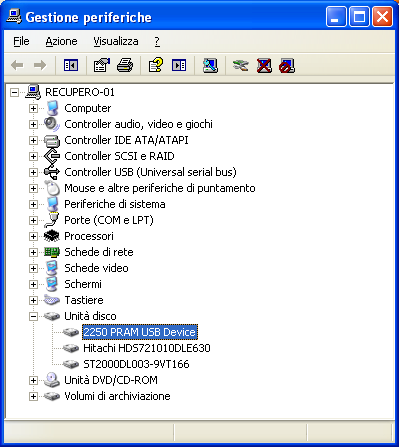
Task: Click the Uninstall device toolbar icon
Action: (x=264, y=65)
